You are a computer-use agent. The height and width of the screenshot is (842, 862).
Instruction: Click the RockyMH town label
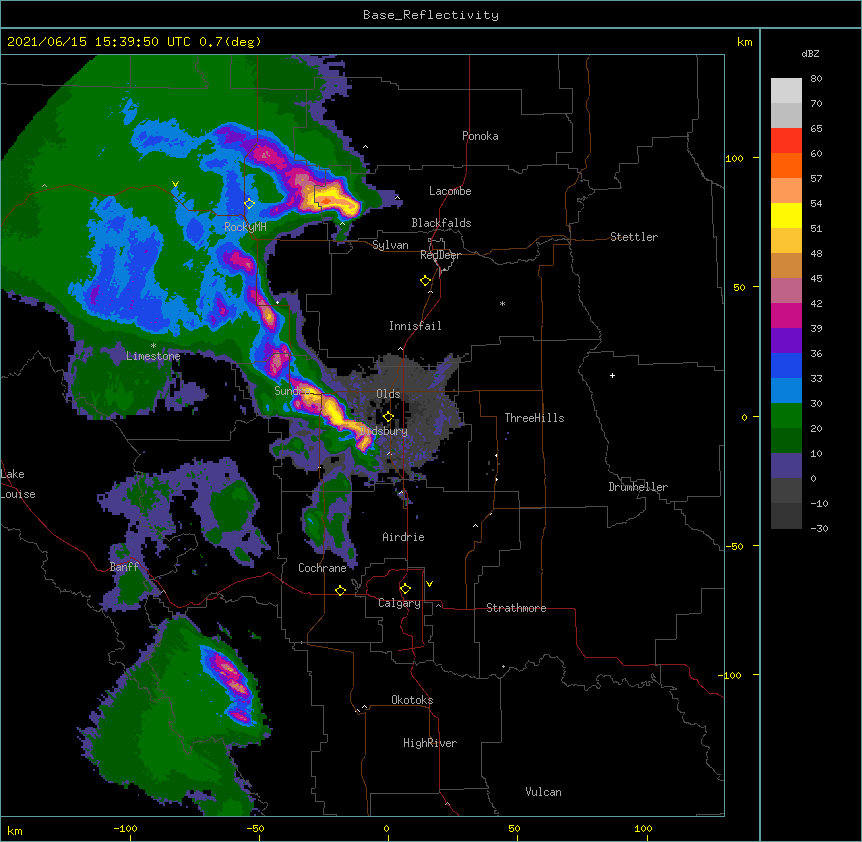click(245, 227)
